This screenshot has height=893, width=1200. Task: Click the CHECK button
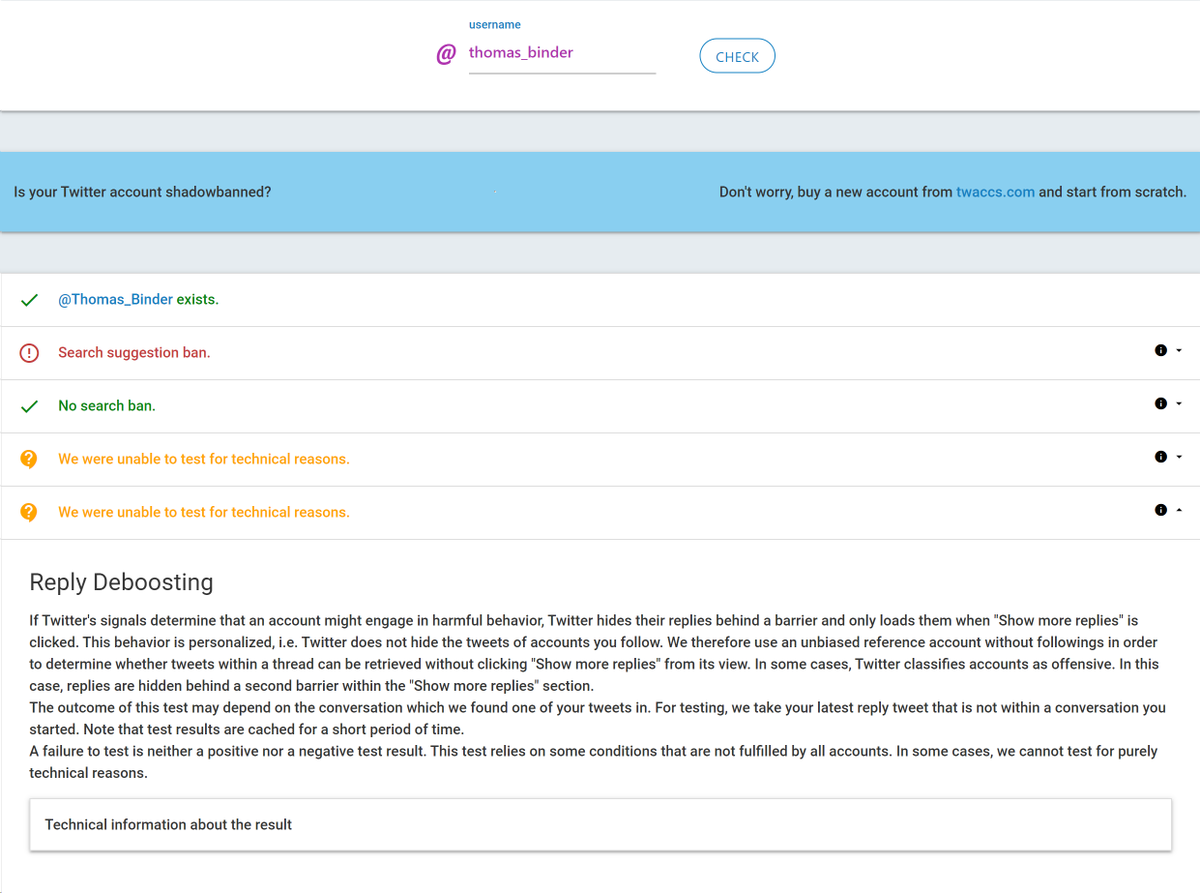tap(737, 57)
